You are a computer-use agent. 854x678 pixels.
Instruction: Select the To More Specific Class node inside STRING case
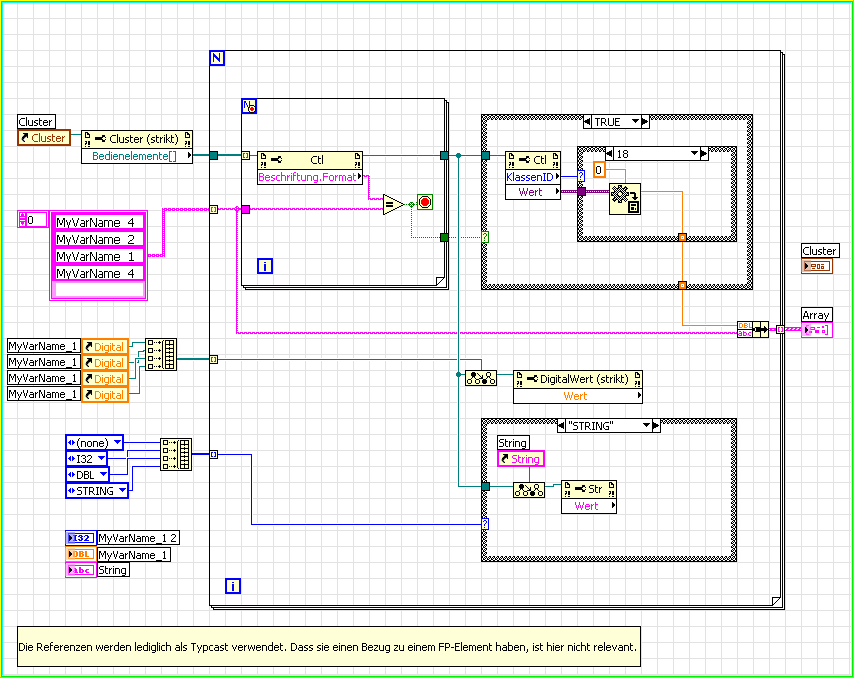tap(529, 490)
